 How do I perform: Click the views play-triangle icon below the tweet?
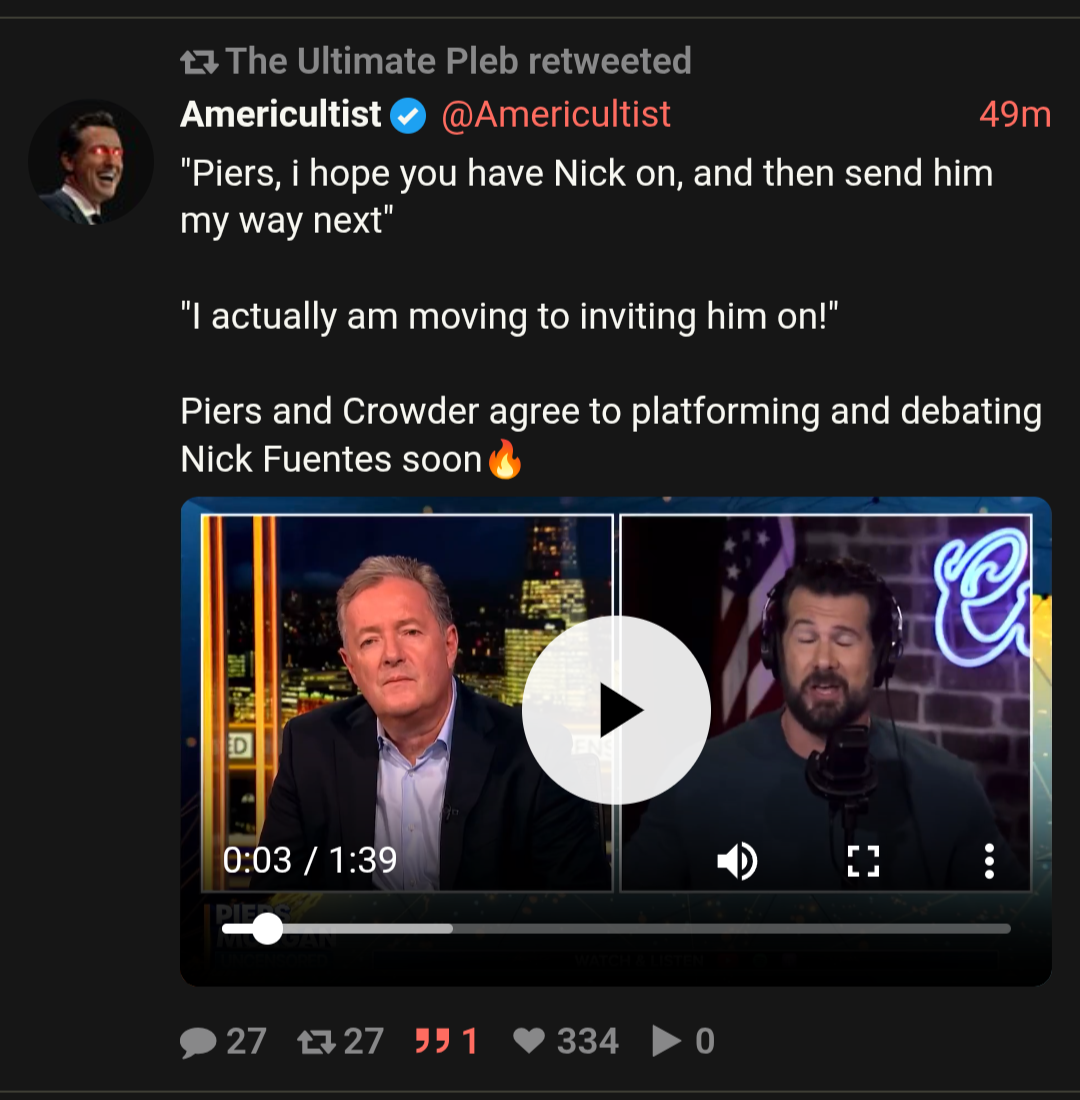click(x=666, y=1042)
